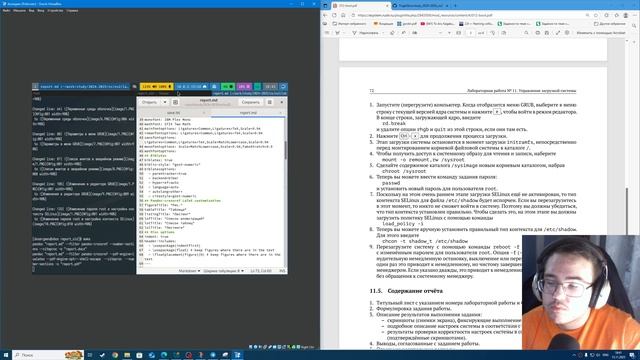Switch to the report.md tab in gedit
This screenshot has width=640, height=360.
pos(248,113)
